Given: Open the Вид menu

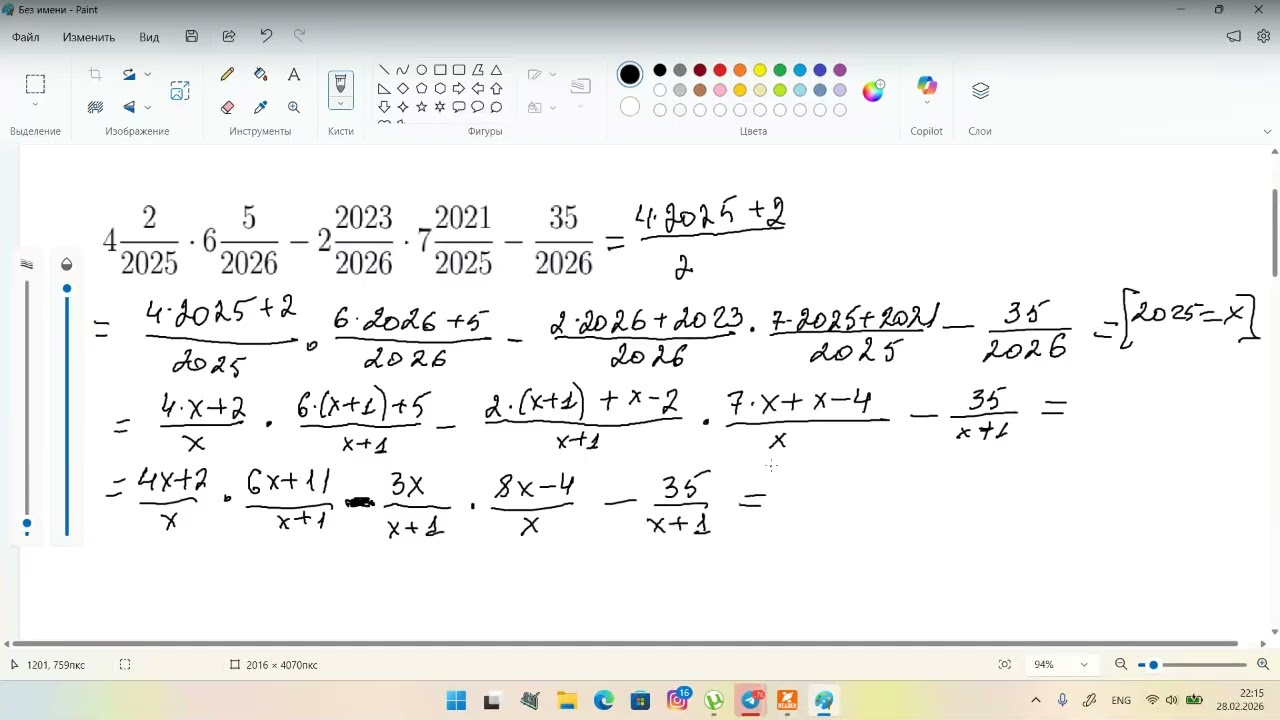Looking at the screenshot, I should pos(149,37).
